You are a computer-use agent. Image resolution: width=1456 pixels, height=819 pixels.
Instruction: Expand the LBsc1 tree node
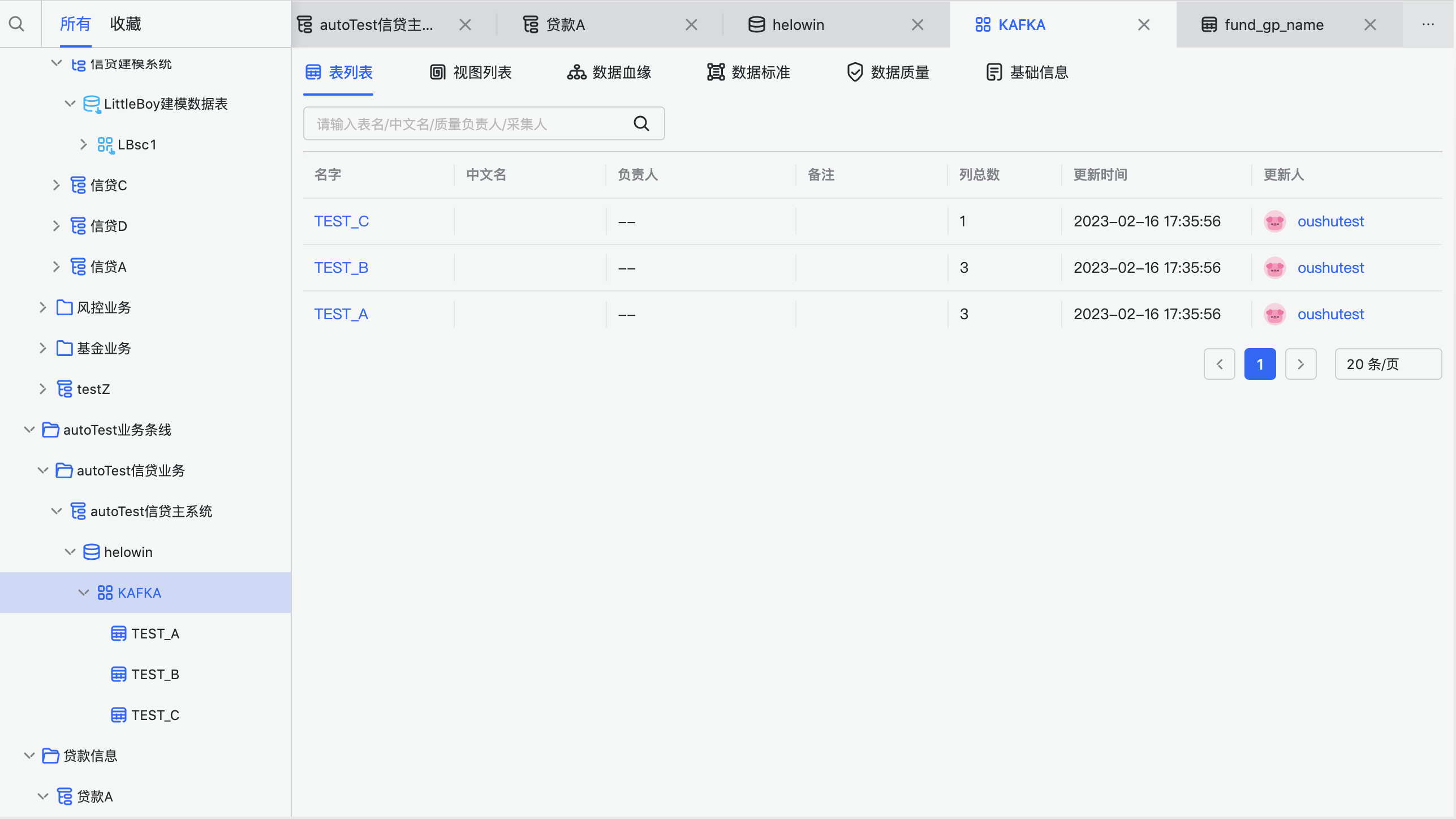tap(84, 145)
